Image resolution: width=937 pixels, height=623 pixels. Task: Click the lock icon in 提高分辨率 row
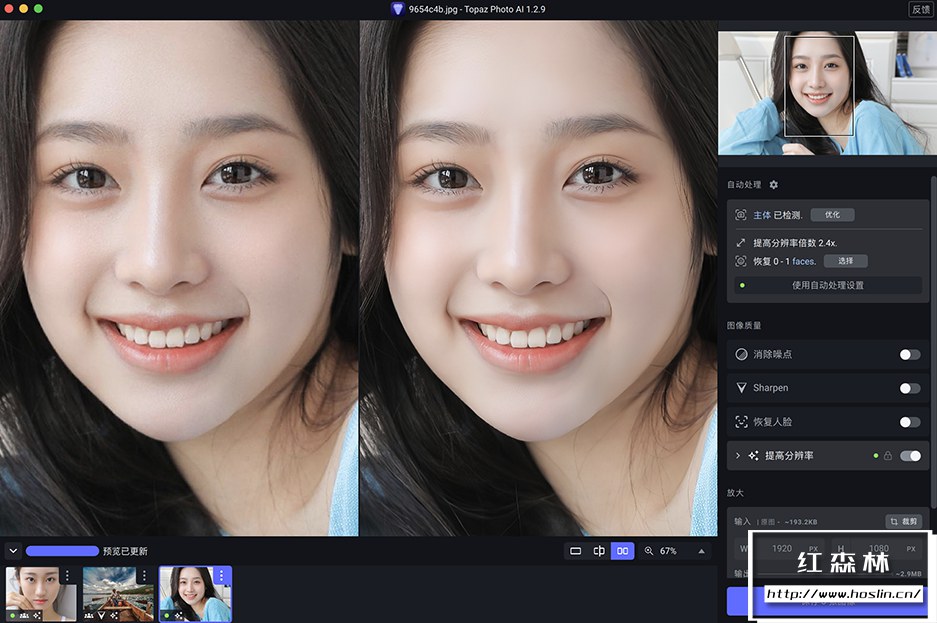(x=888, y=456)
